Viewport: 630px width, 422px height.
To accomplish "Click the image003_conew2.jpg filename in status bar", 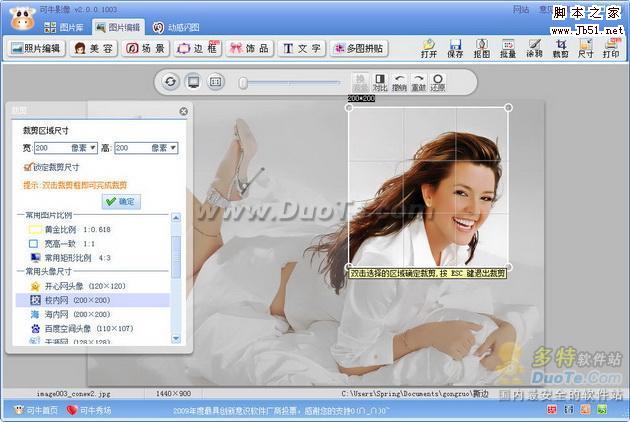I will tap(74, 394).
